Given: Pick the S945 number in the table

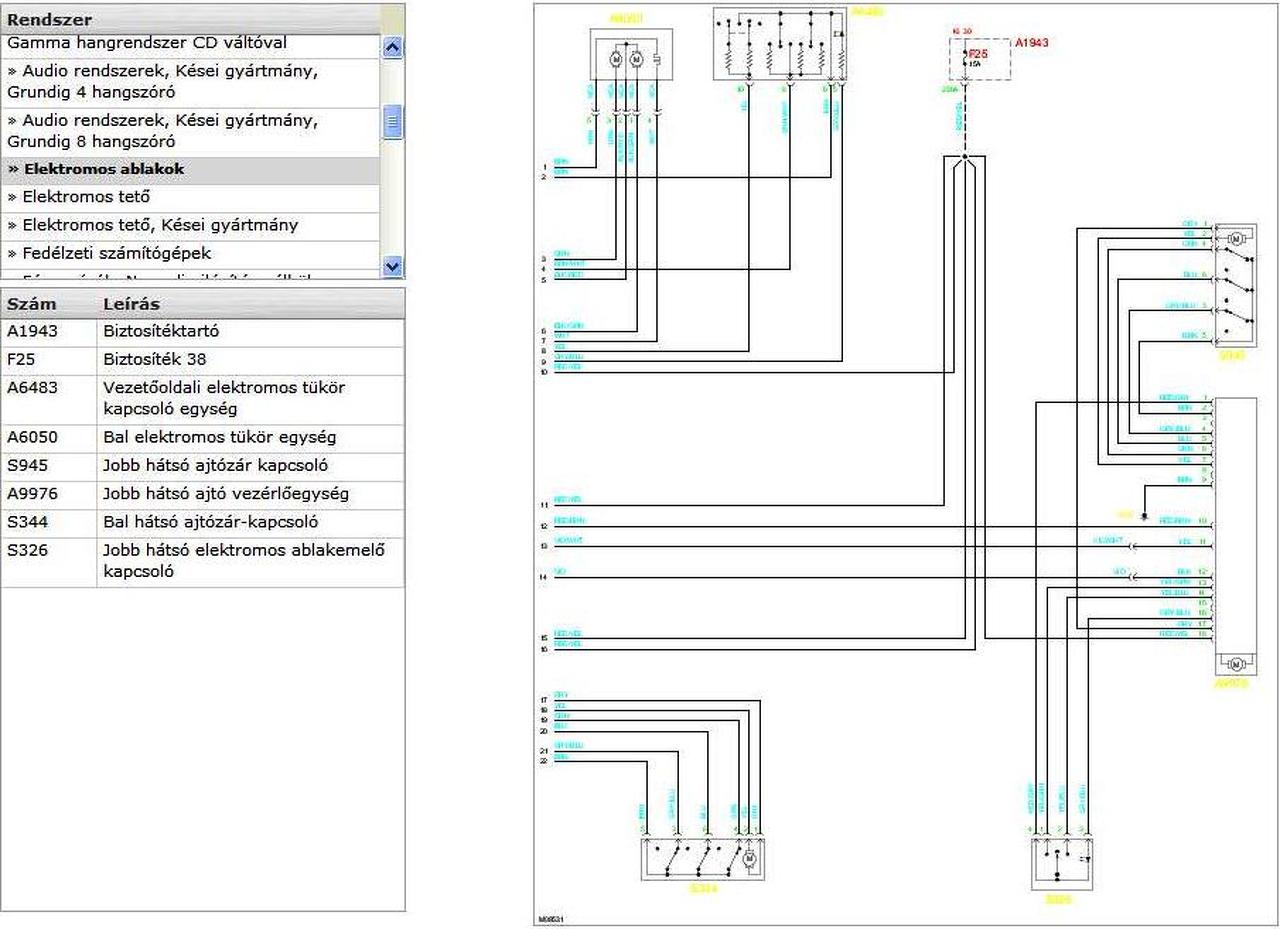Looking at the screenshot, I should tap(49, 465).
